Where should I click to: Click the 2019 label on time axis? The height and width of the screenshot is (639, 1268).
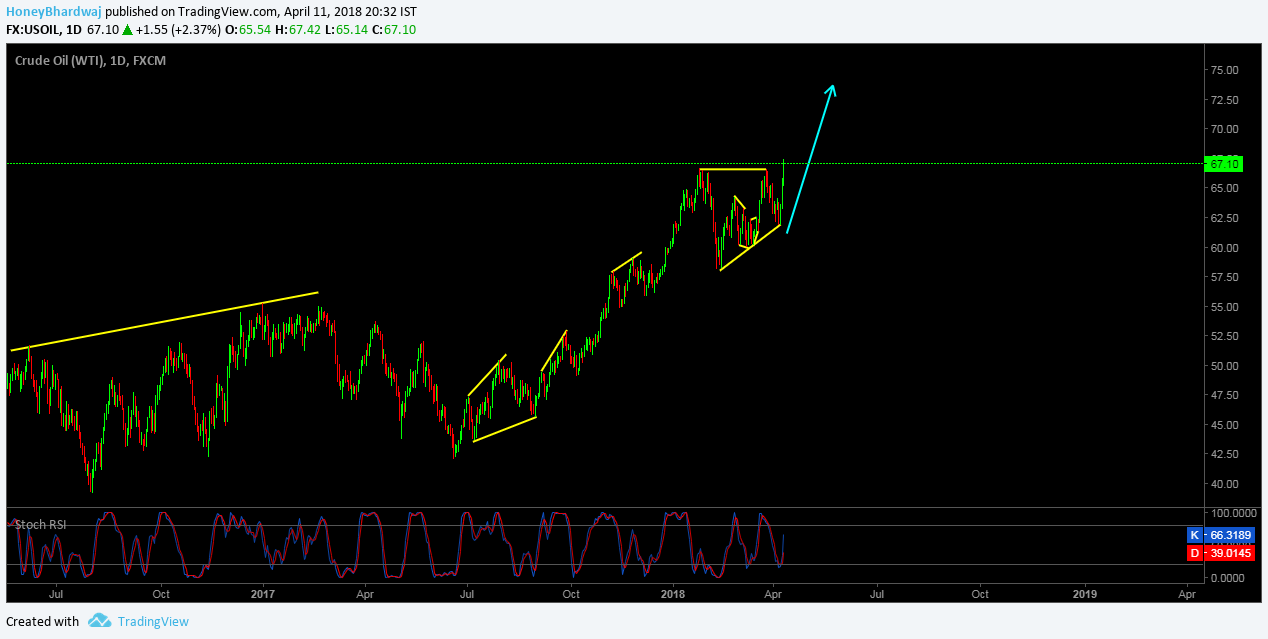[1085, 594]
